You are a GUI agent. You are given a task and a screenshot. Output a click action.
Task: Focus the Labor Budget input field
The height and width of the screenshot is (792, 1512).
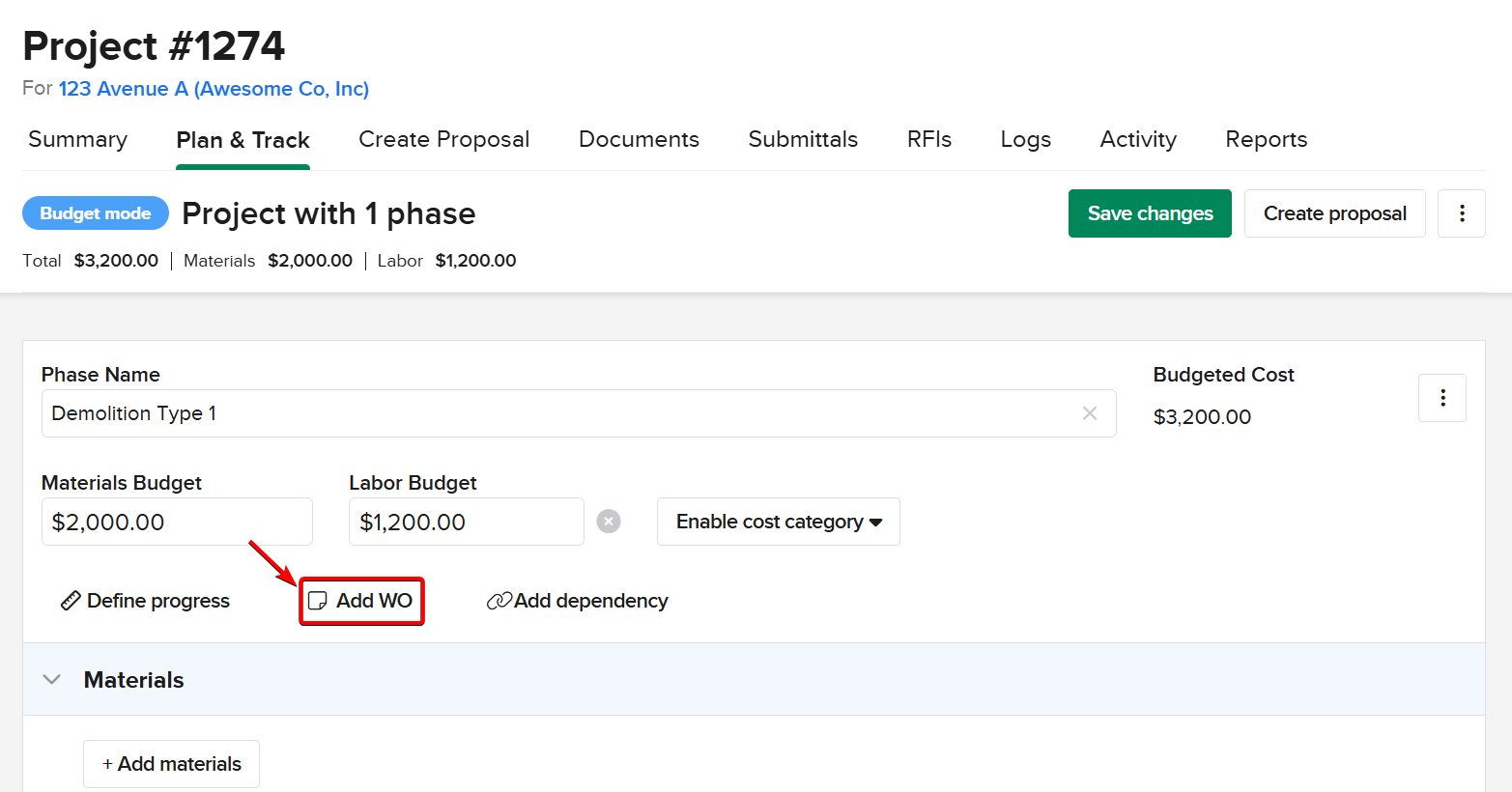(x=466, y=522)
